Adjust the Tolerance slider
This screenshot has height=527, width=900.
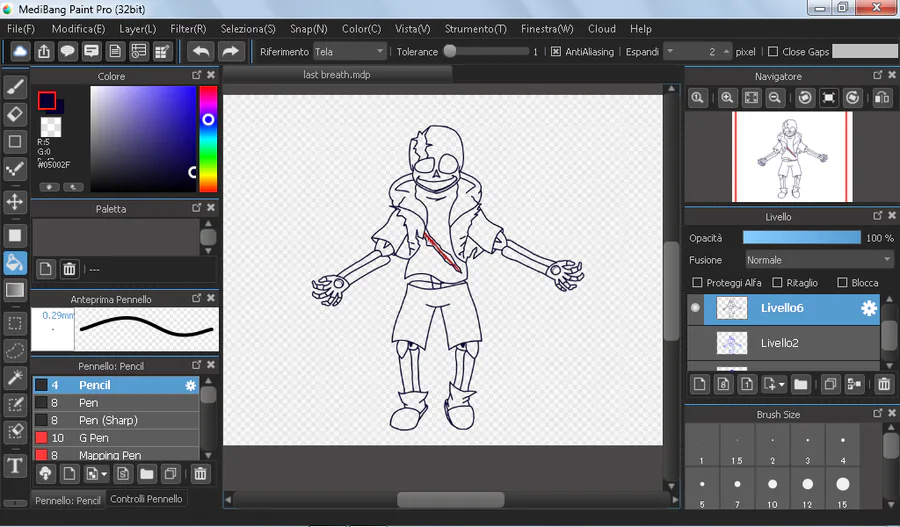(486, 52)
